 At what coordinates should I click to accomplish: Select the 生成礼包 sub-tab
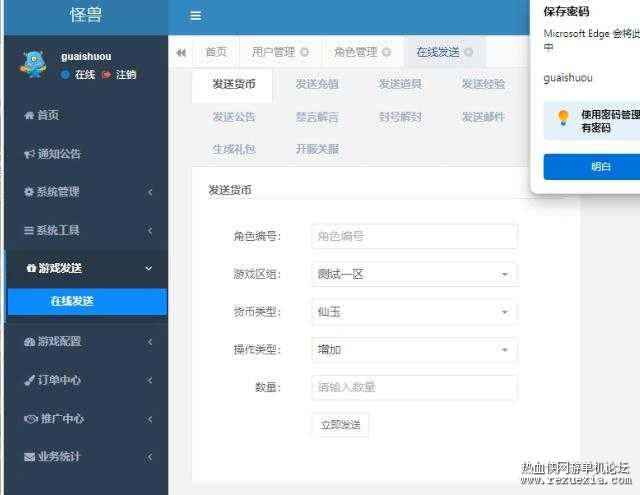[234, 149]
